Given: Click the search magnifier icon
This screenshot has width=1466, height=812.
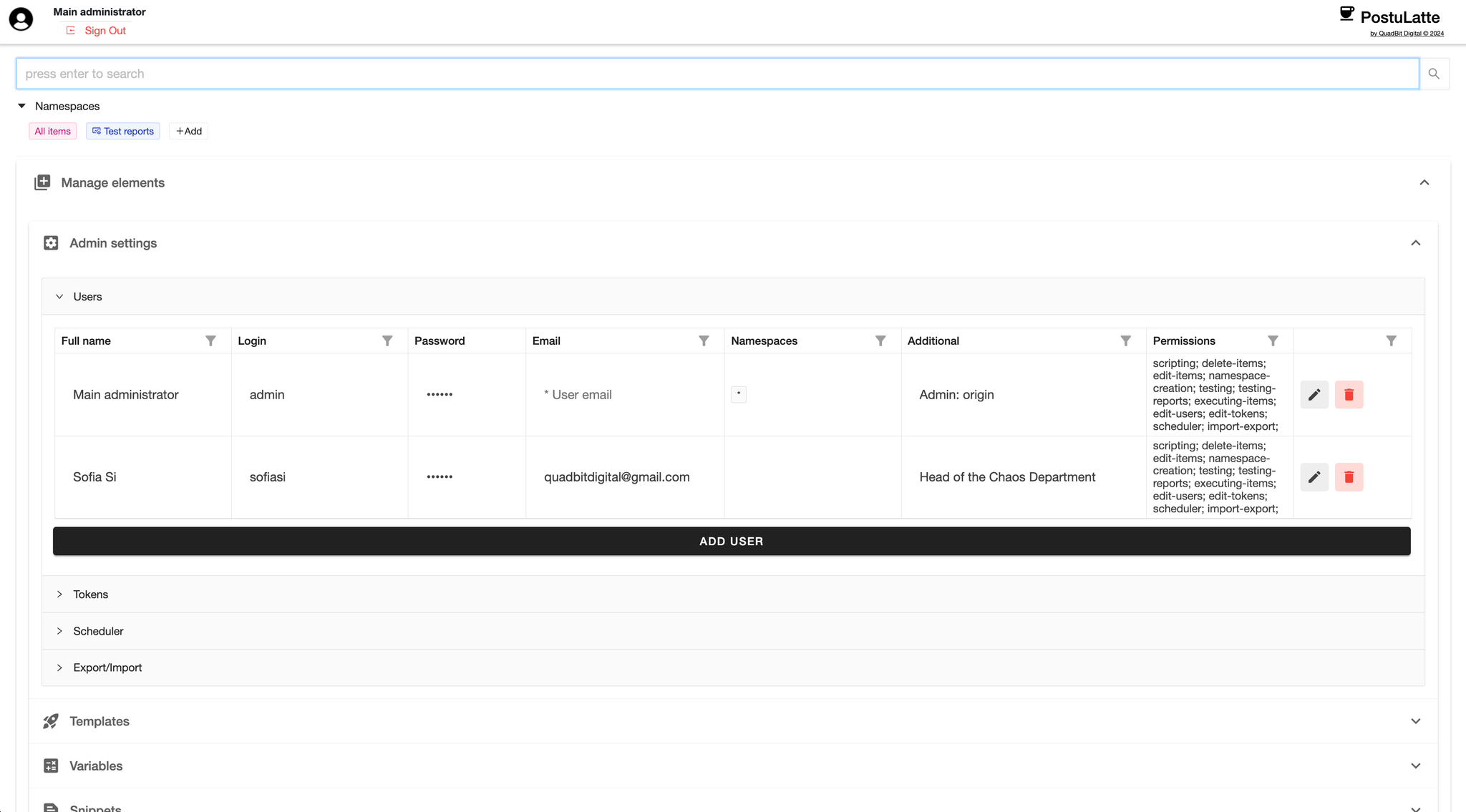Looking at the screenshot, I should [1434, 73].
